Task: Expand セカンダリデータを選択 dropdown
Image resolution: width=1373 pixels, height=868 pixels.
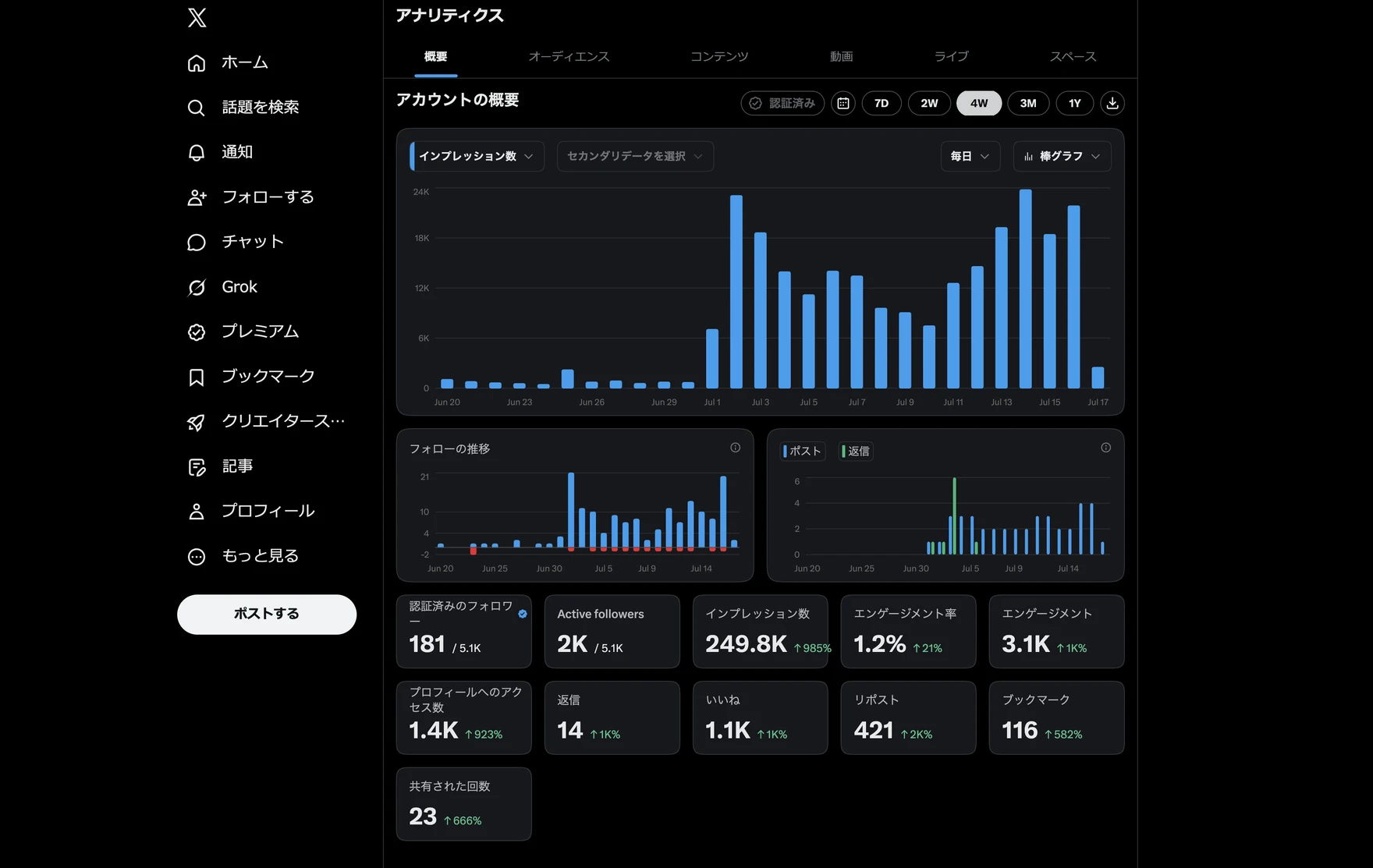Action: pyautogui.click(x=635, y=156)
